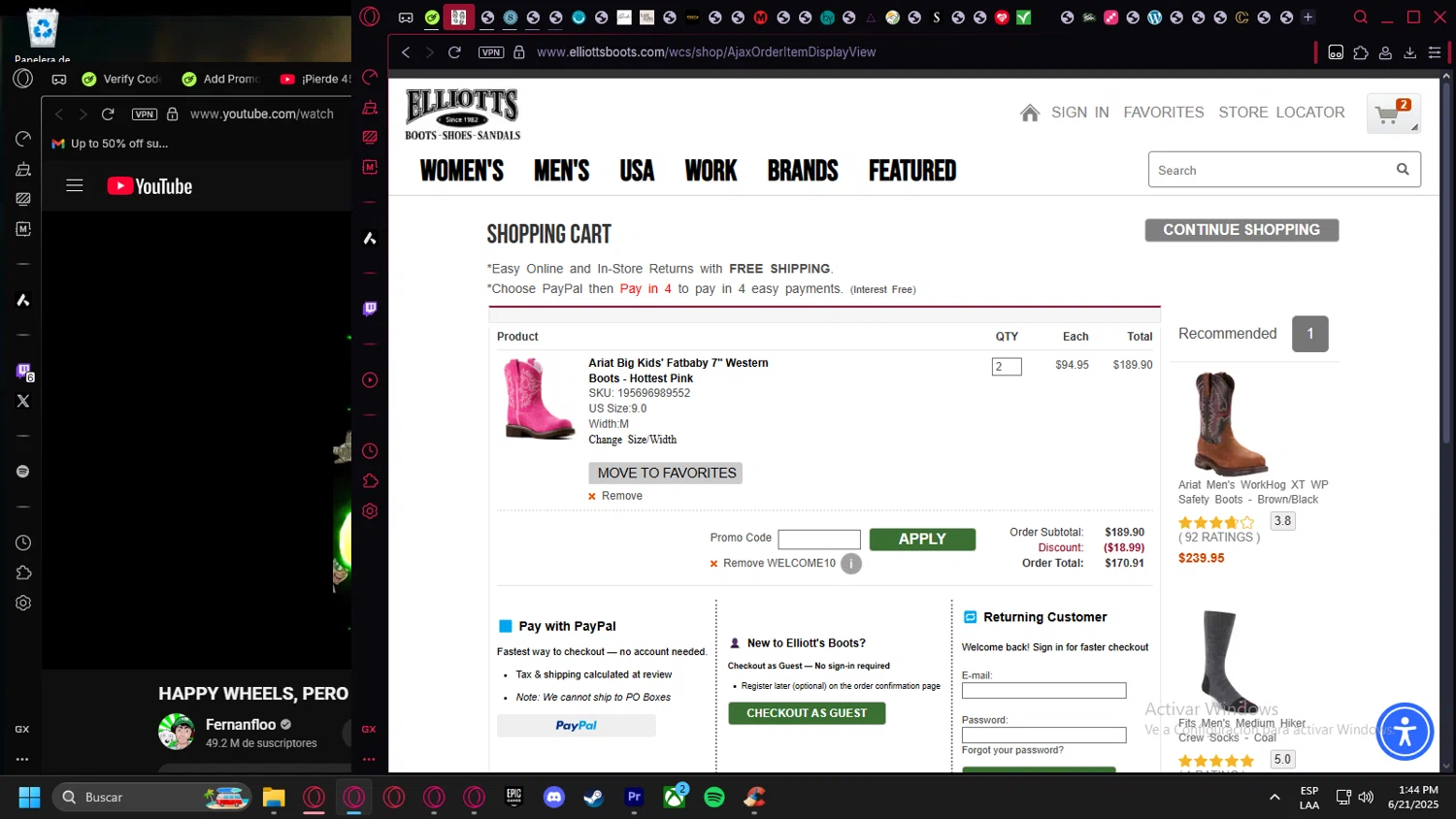Click the home icon beside SIGN IN
The image size is (1456, 819).
point(1030,113)
